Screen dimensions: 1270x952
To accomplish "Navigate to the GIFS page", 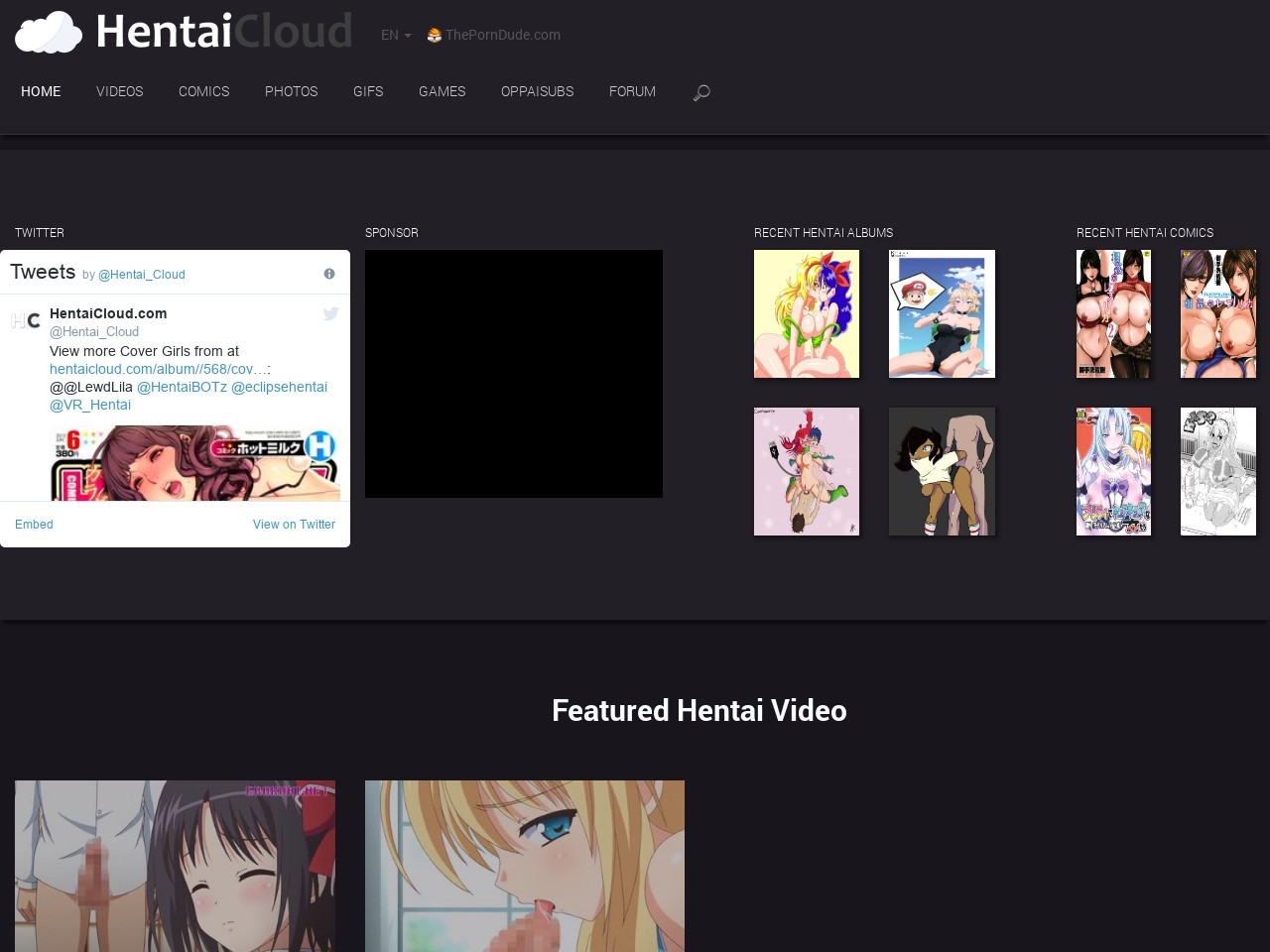I will [x=368, y=91].
